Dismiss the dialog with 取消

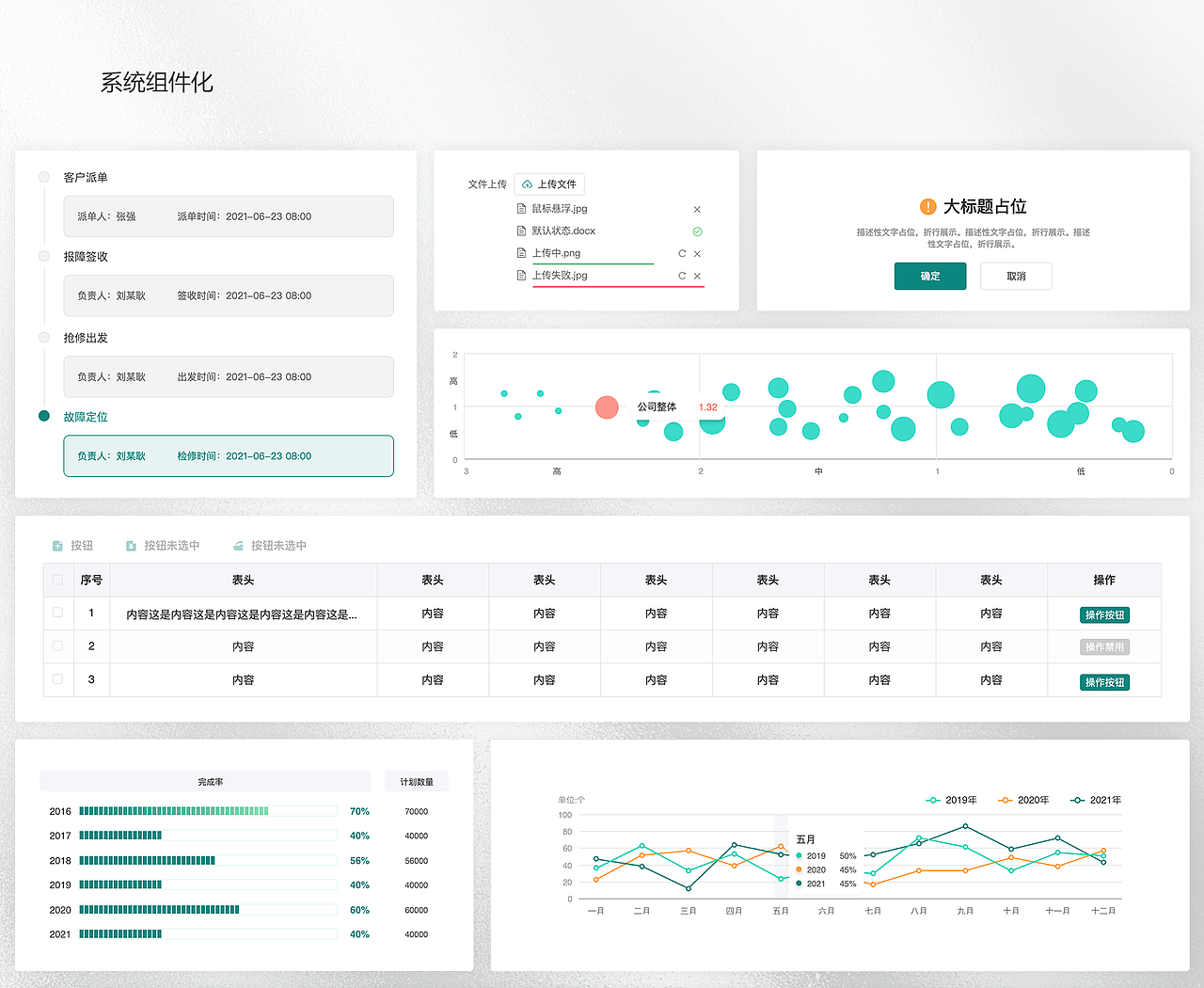click(x=1016, y=276)
